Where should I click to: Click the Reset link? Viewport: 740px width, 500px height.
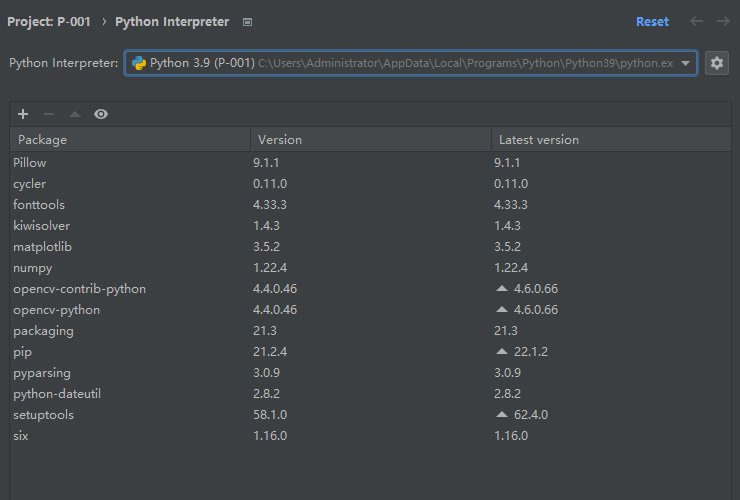652,22
